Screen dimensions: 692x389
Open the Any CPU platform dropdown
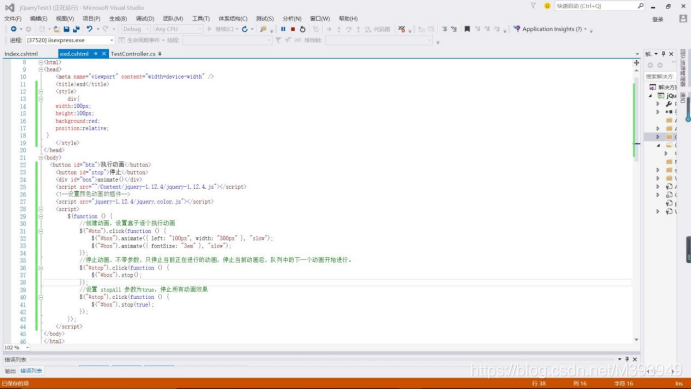click(x=178, y=29)
